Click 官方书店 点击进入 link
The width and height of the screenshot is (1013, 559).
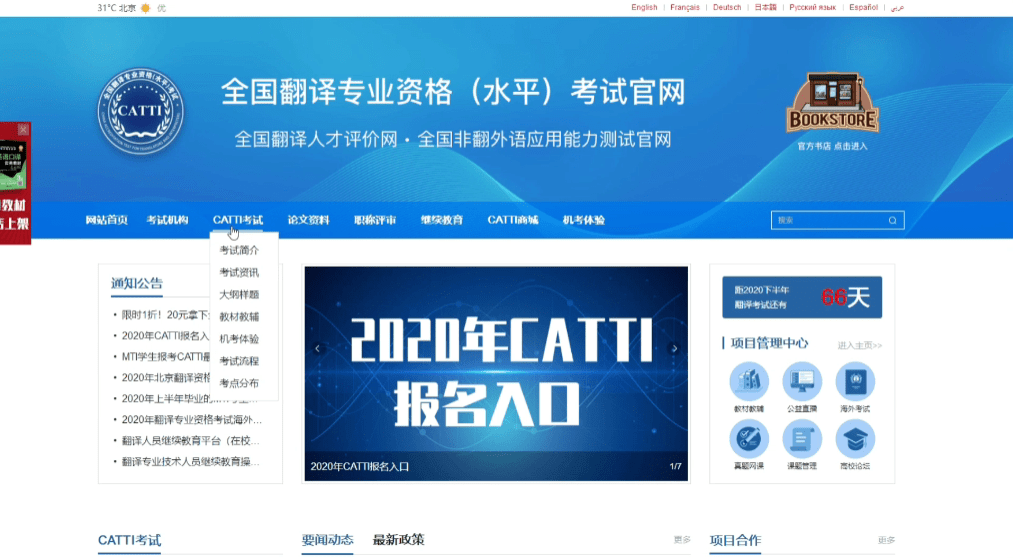click(x=832, y=146)
